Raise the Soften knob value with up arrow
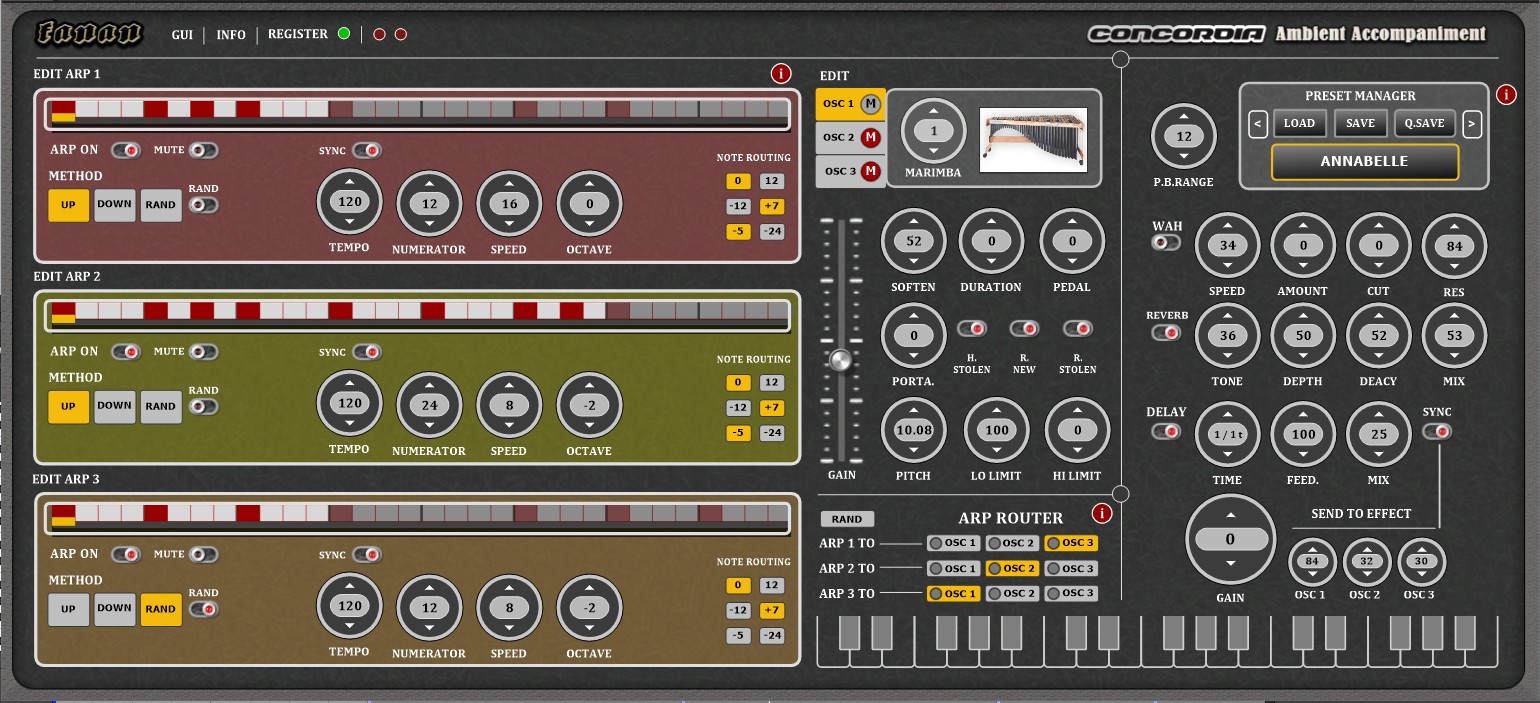This screenshot has height=703, width=1540. (x=913, y=222)
